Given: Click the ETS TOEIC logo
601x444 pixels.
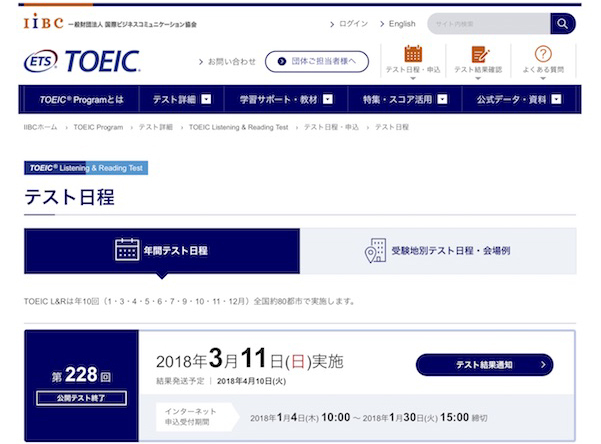Looking at the screenshot, I should point(82,61).
